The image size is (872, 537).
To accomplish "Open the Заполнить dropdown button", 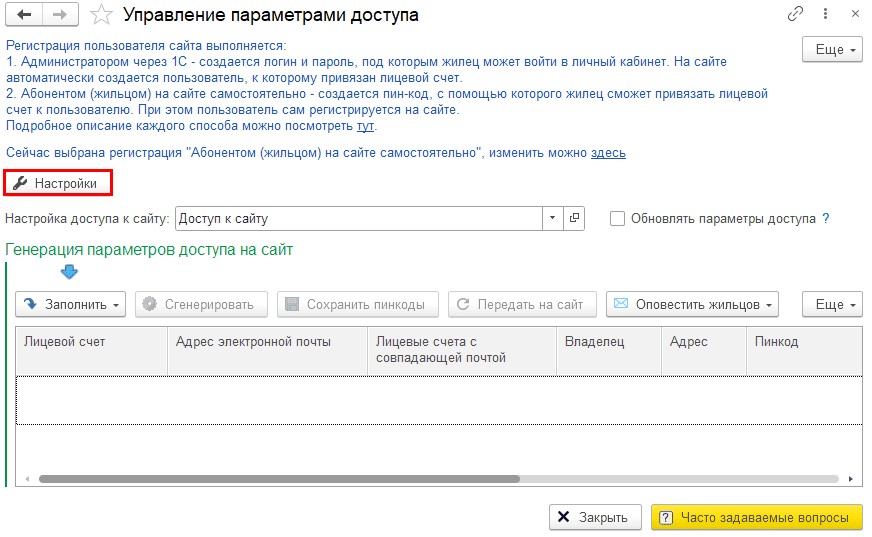I will 71,304.
